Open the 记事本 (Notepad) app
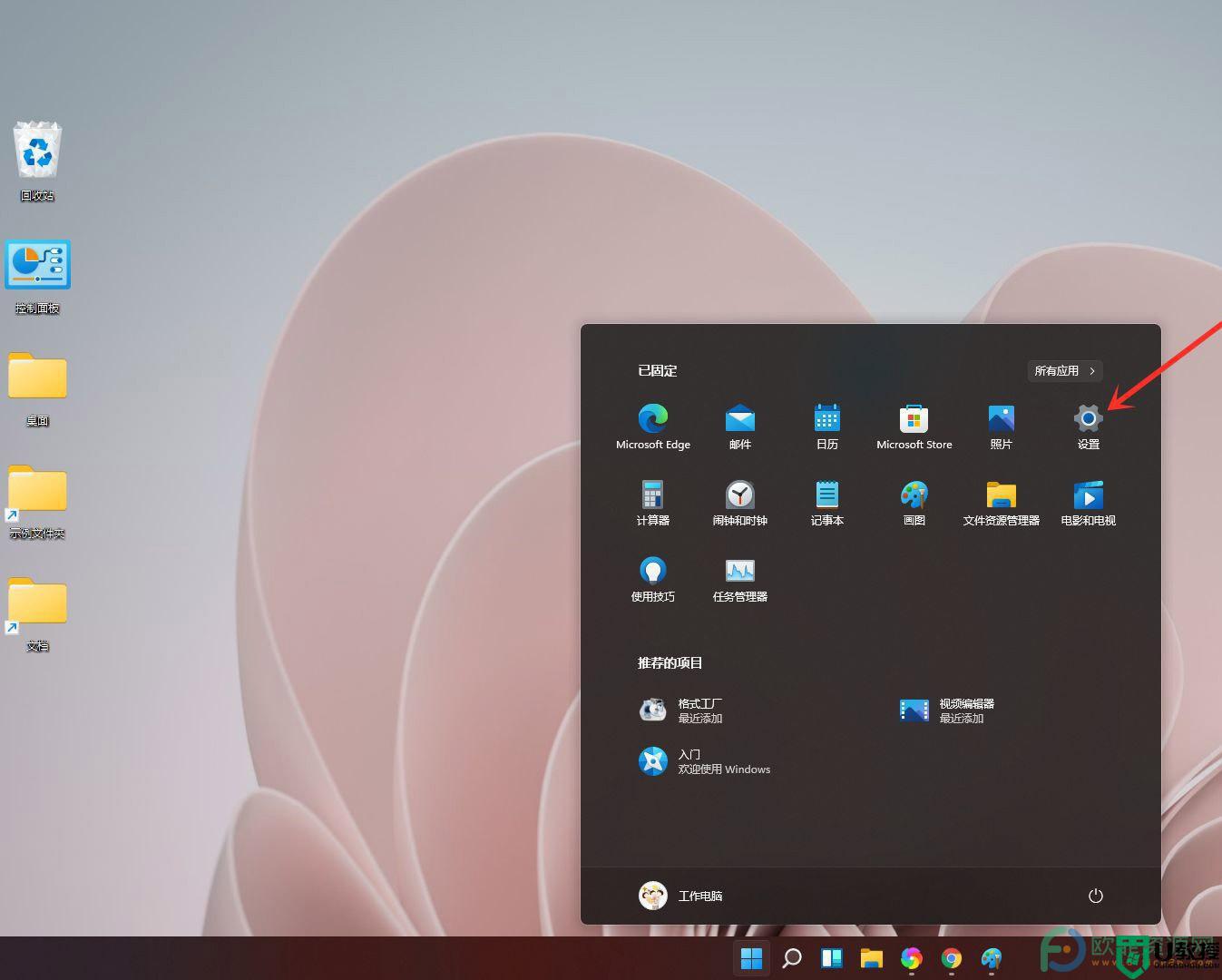 coord(826,495)
